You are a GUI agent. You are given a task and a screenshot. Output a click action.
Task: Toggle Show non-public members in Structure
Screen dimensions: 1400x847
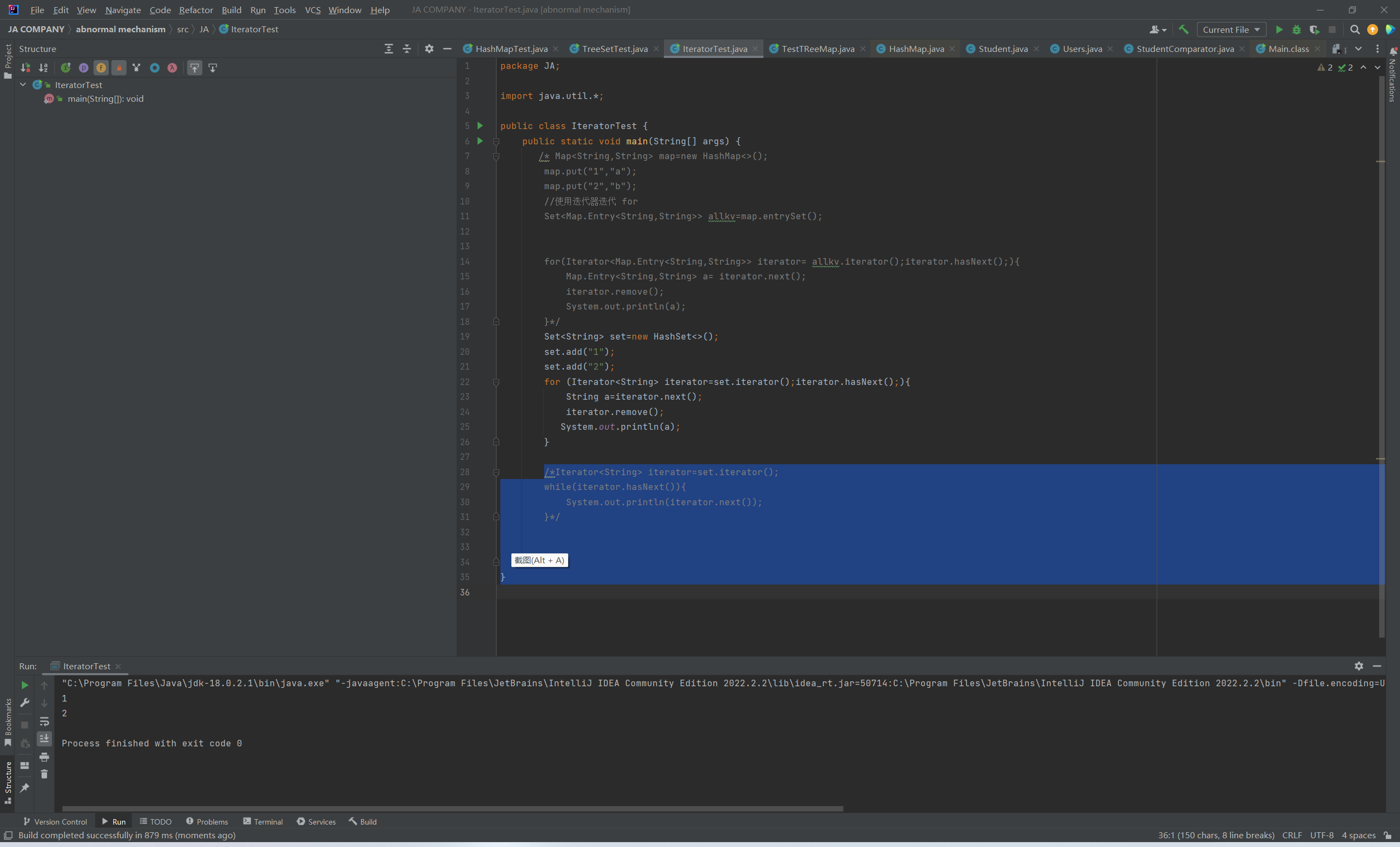119,68
